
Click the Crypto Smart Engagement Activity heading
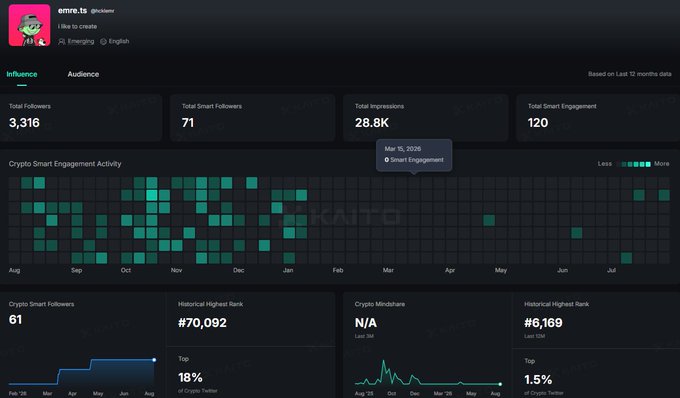[x=65, y=164]
